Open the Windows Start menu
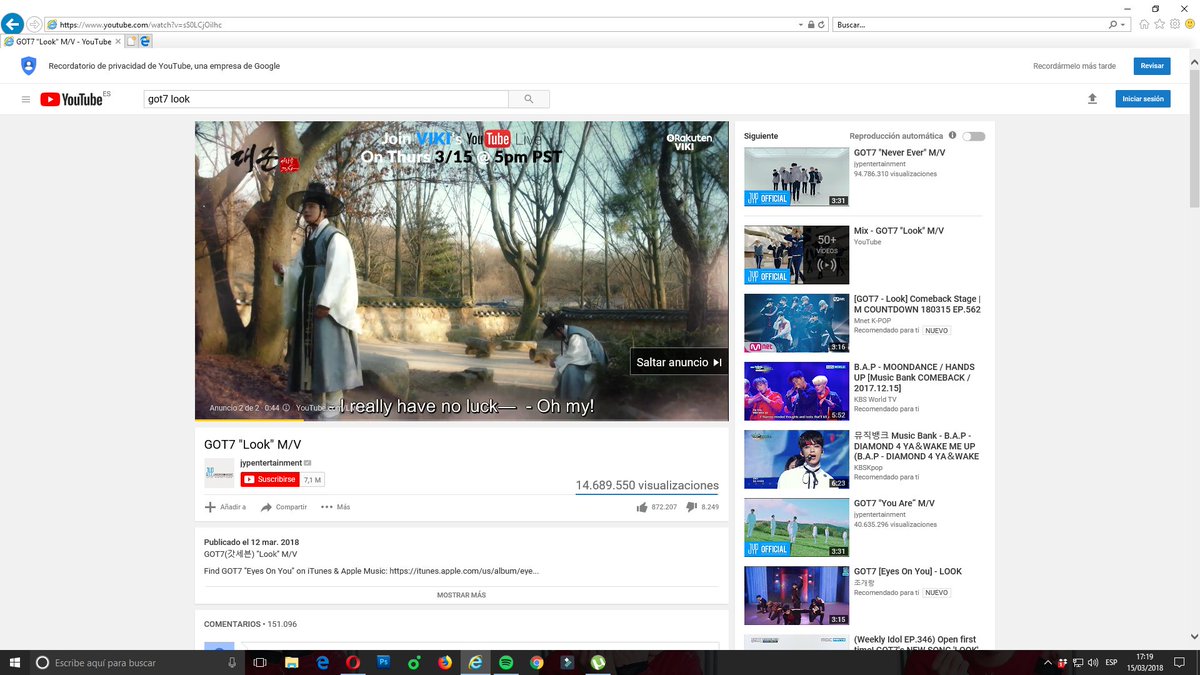1200x675 pixels. pos(14,662)
